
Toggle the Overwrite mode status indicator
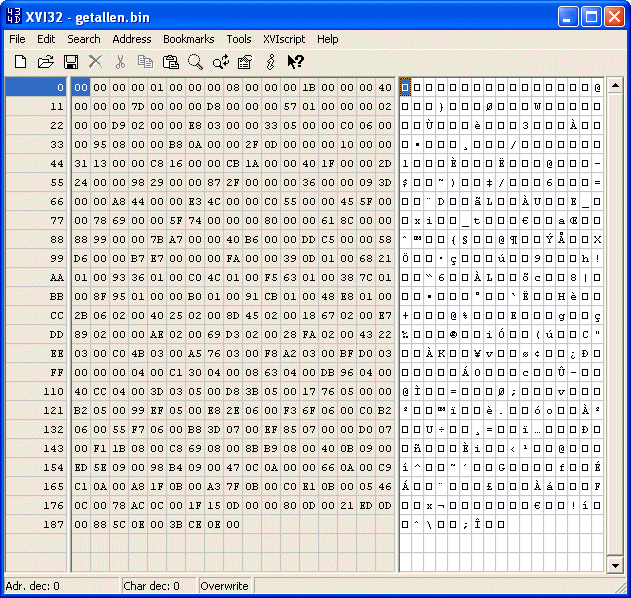click(x=224, y=586)
